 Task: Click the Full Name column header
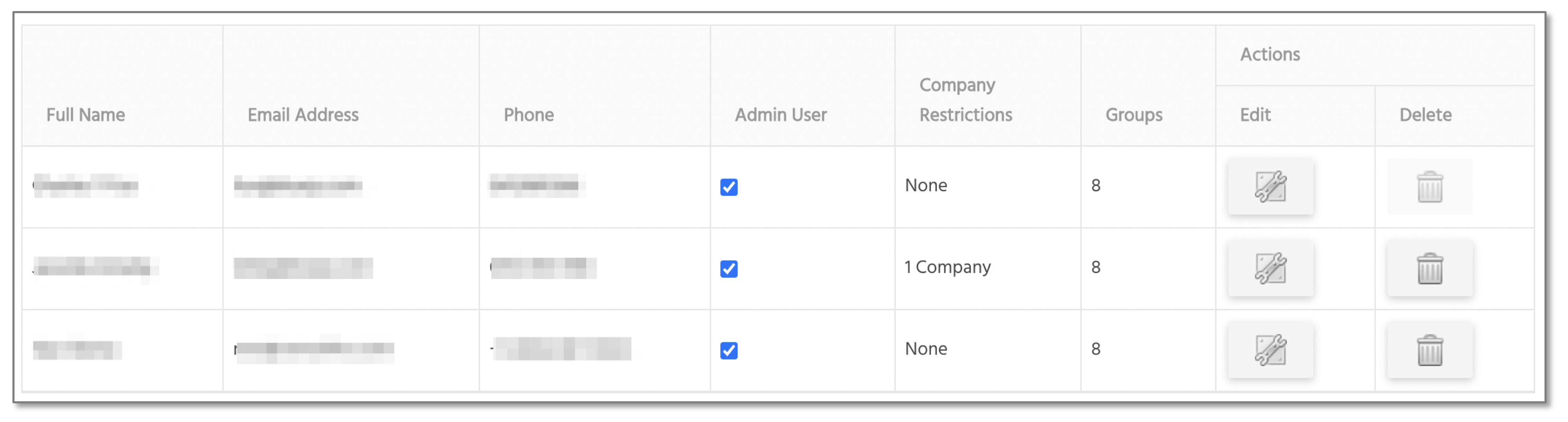tap(86, 114)
